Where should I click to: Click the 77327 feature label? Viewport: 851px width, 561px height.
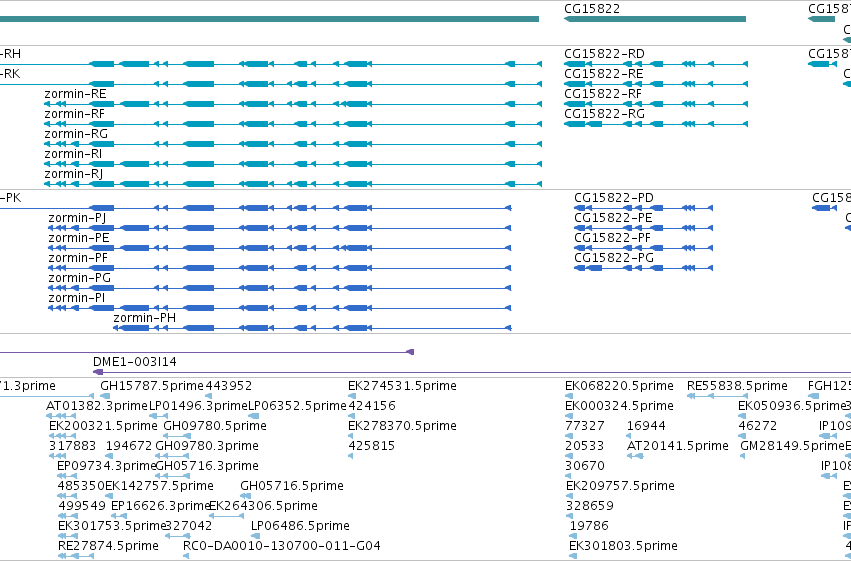coord(585,426)
